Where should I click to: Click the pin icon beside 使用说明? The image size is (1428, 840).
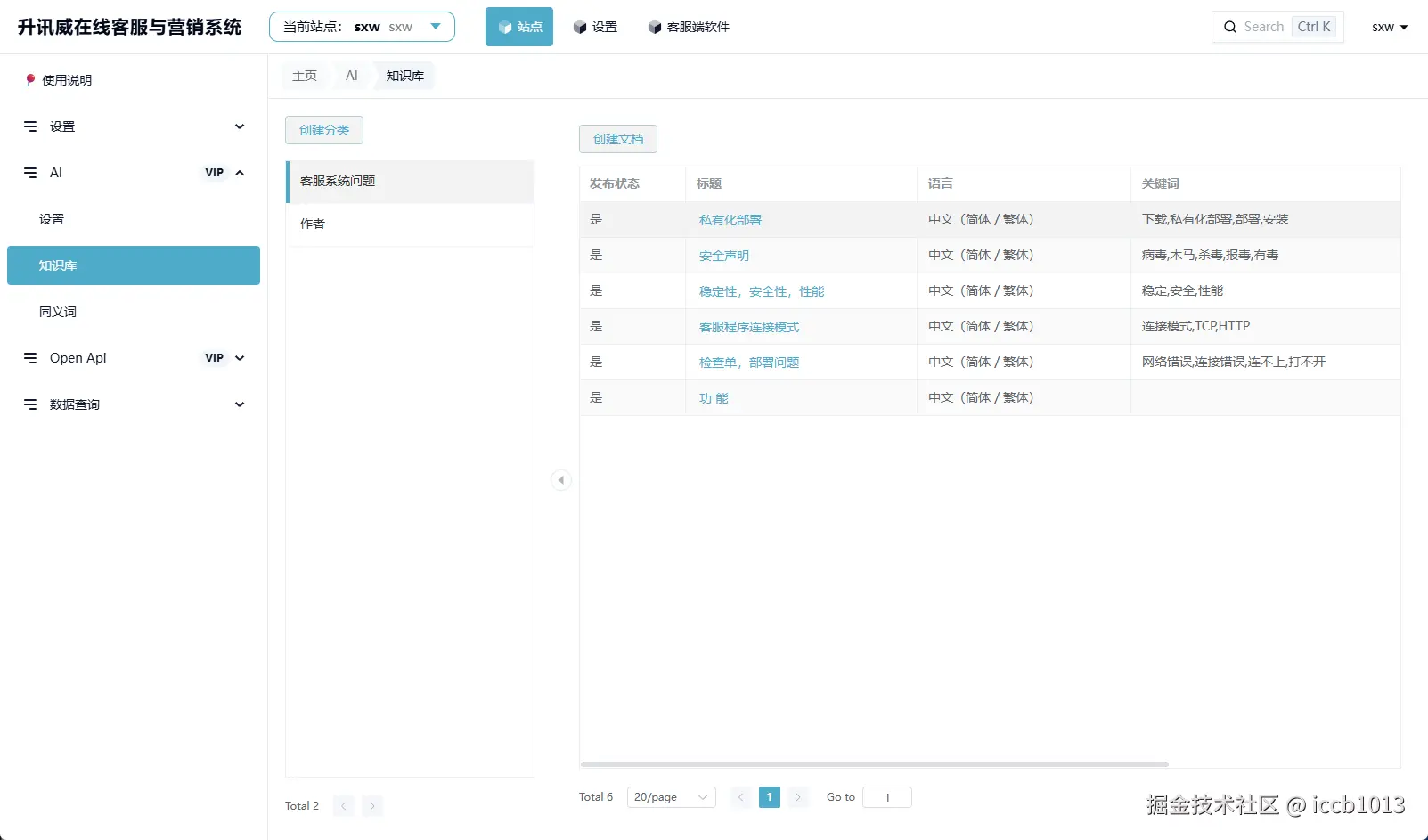[30, 79]
